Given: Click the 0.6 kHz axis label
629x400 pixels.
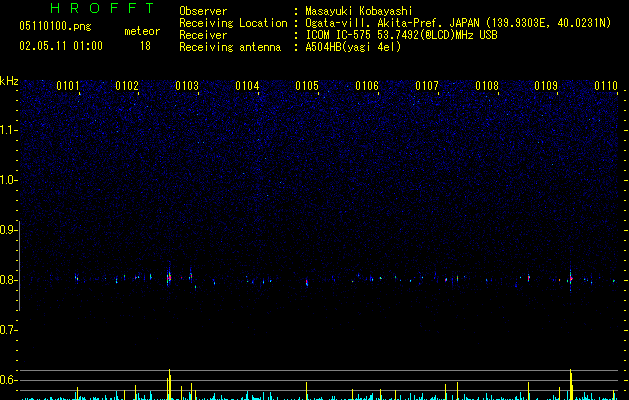Looking at the screenshot, I should (9, 380).
